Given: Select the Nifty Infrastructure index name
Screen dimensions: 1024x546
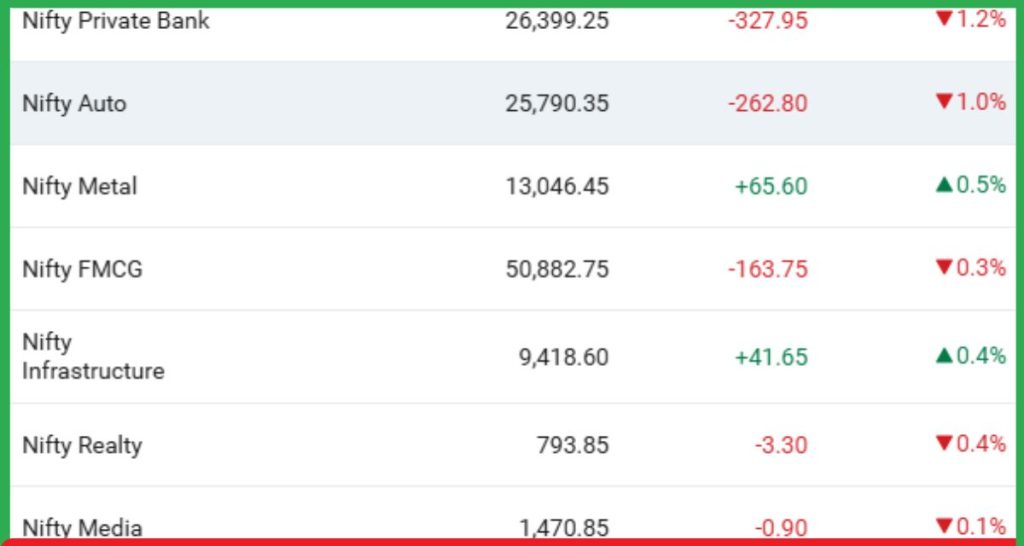Looking at the screenshot, I should click(93, 357).
